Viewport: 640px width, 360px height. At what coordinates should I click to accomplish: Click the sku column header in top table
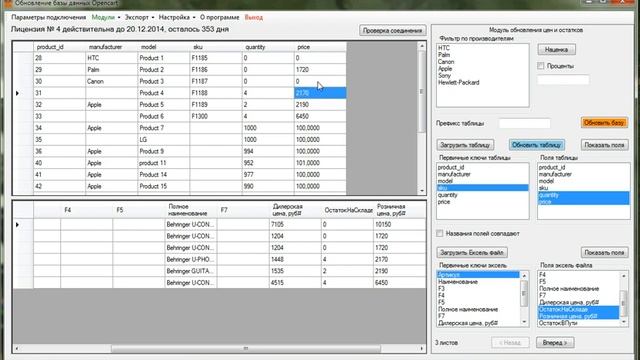216,47
